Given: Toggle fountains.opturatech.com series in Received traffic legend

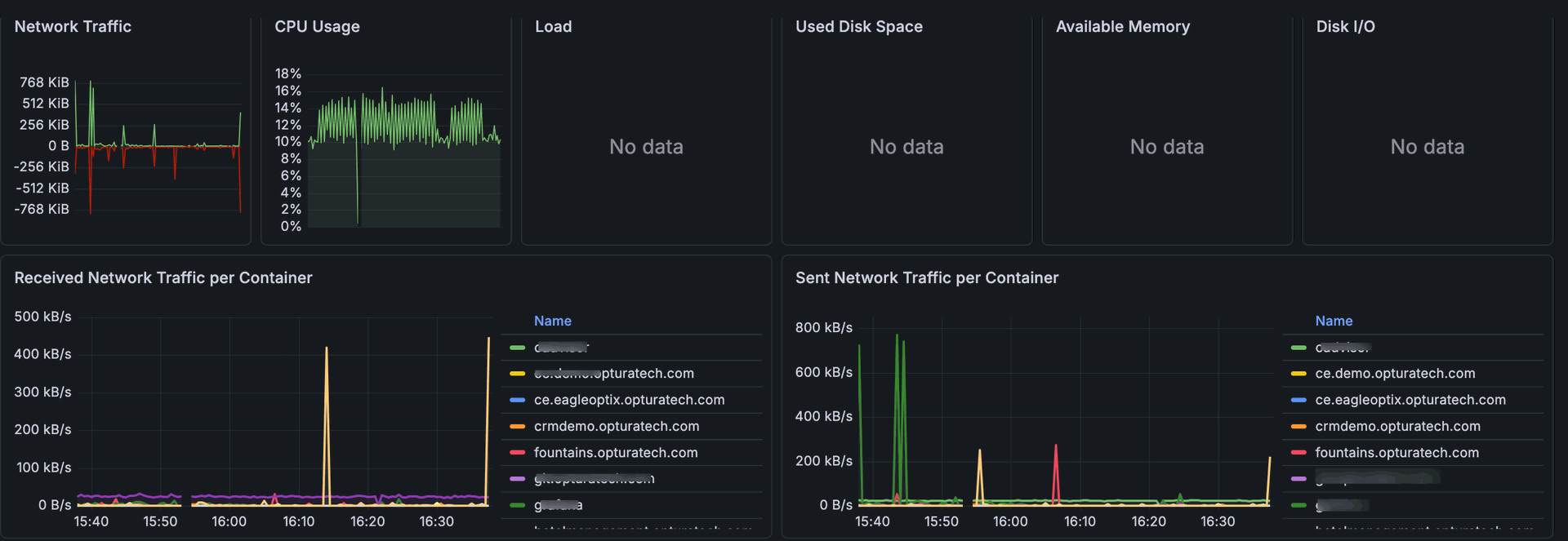Looking at the screenshot, I should pyautogui.click(x=615, y=453).
